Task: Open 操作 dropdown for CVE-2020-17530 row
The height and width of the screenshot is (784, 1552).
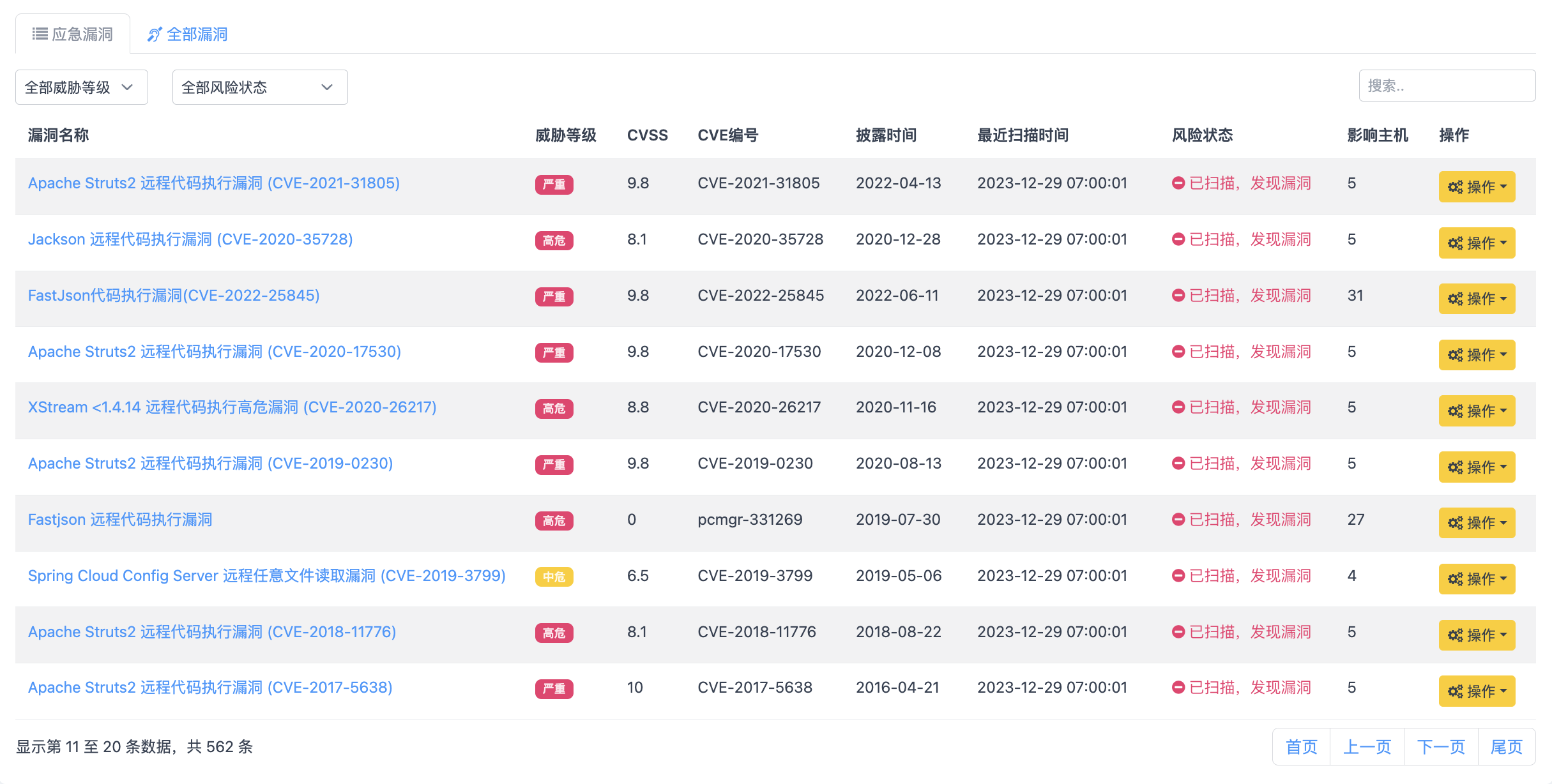Action: [1476, 355]
